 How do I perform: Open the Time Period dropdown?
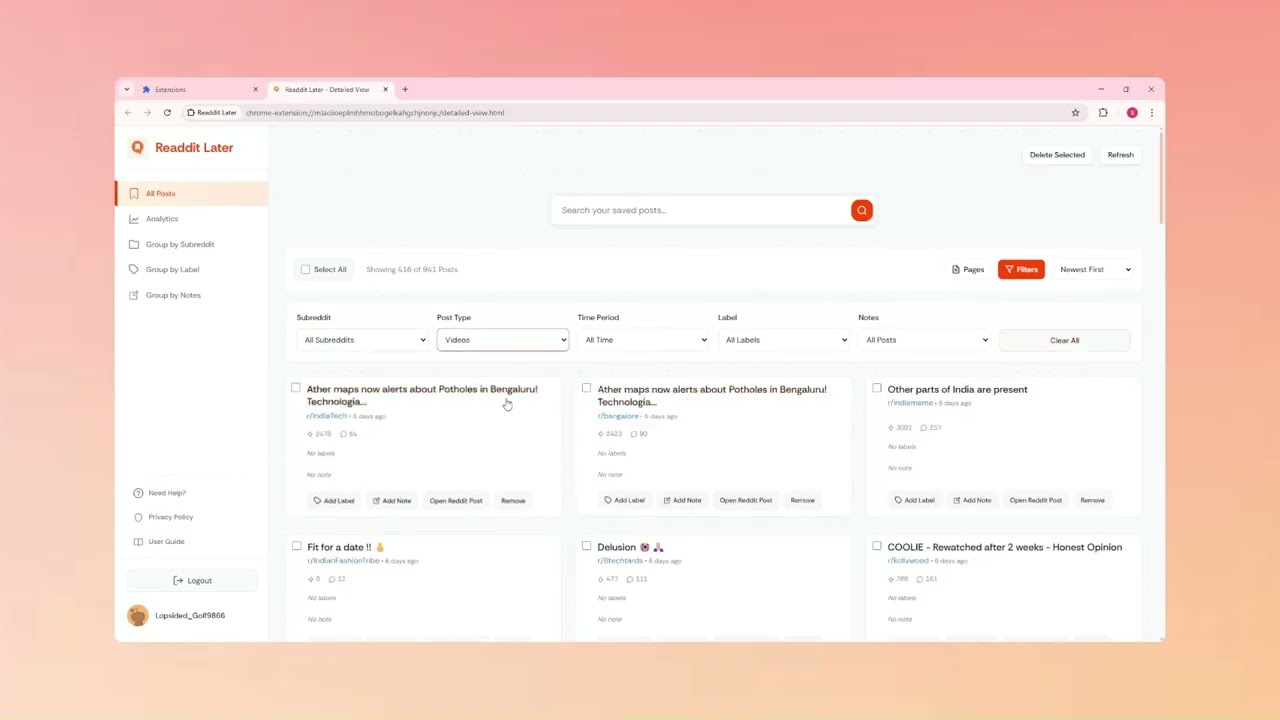(x=643, y=340)
